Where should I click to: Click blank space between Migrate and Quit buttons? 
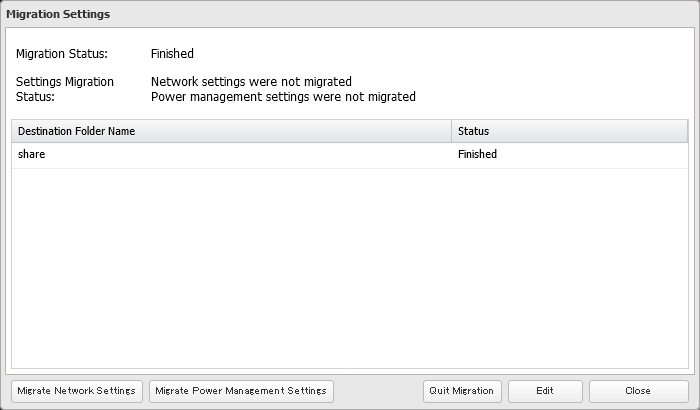click(x=378, y=391)
